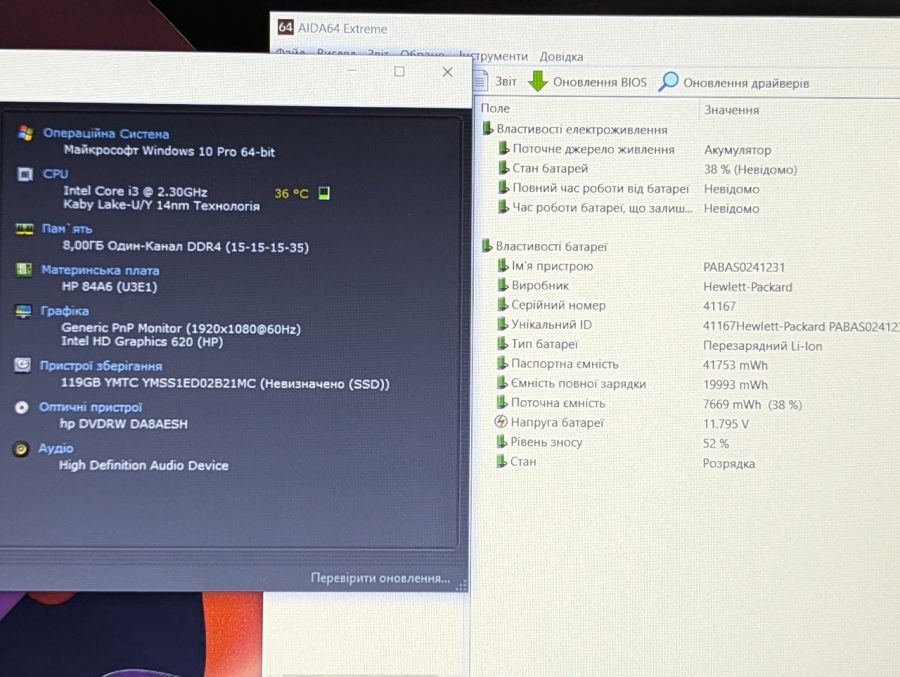Click the Windows flag icon beside Операційна Система
900x677 pixels.
(x=25, y=133)
